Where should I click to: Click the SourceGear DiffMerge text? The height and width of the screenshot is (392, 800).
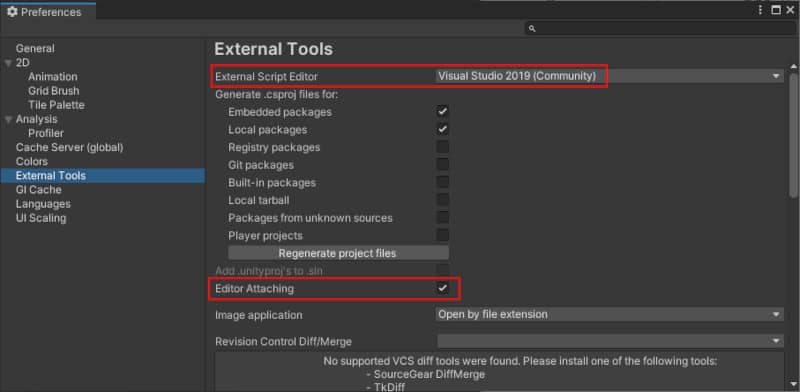[430, 375]
